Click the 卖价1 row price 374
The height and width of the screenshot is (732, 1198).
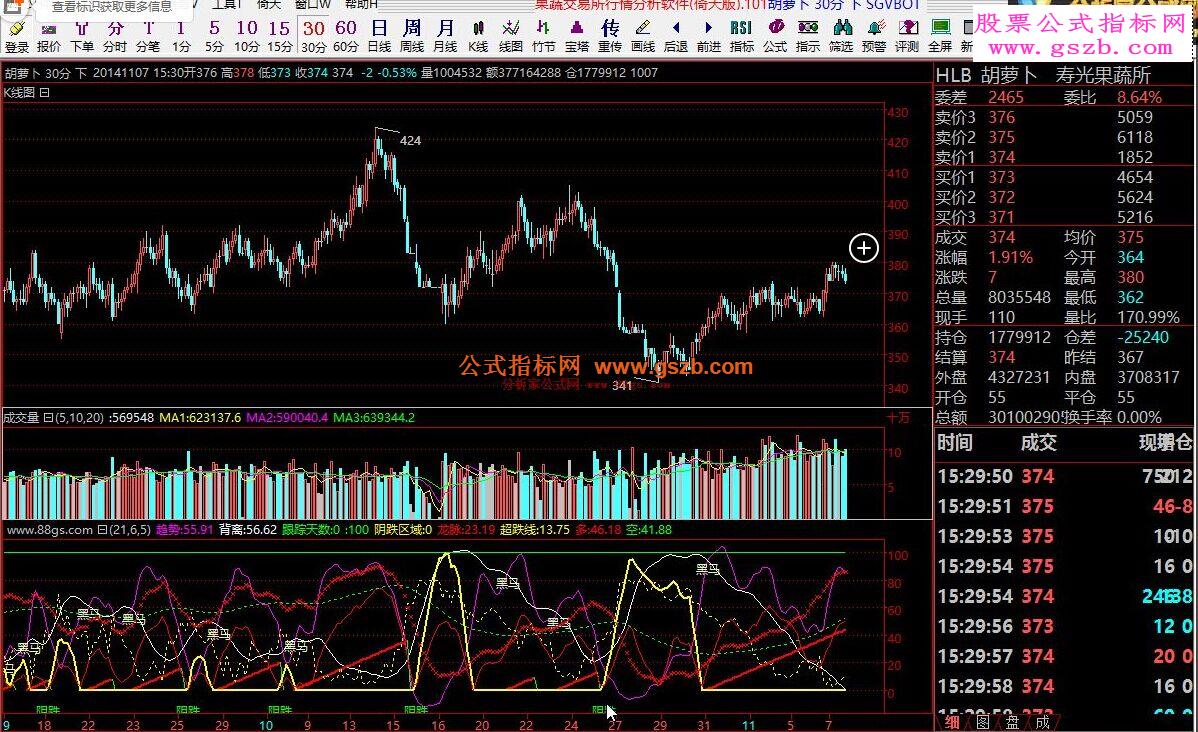point(1002,157)
